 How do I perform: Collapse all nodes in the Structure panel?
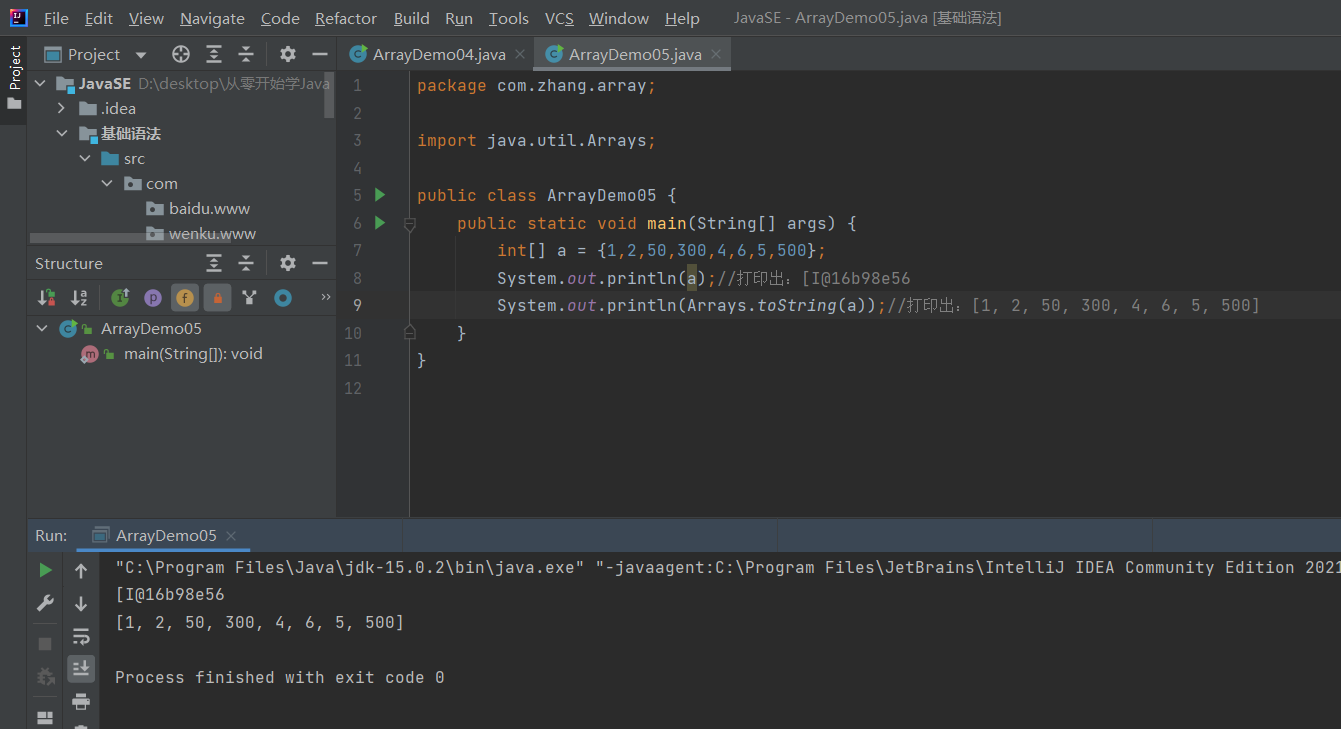[246, 263]
